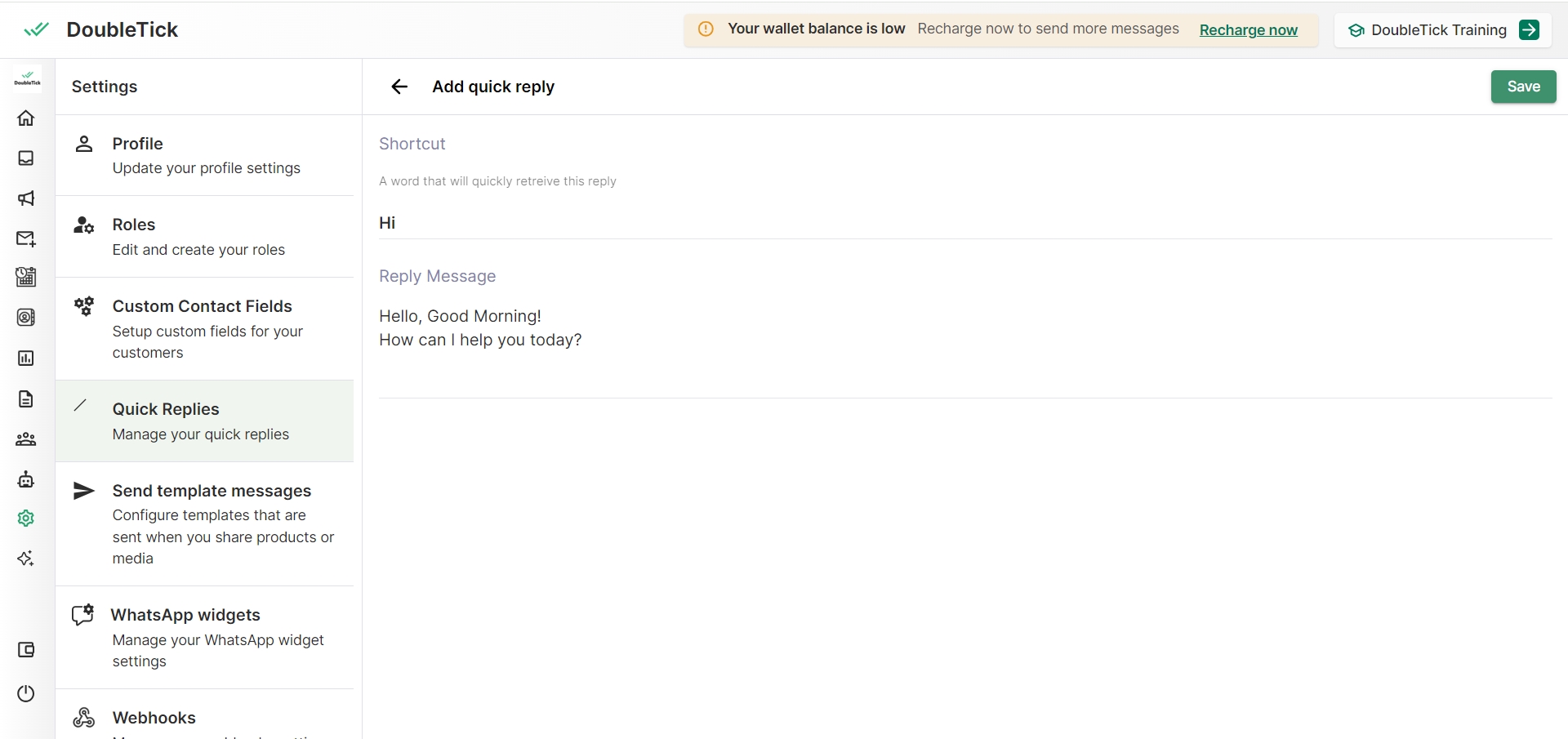This screenshot has width=1568, height=739.
Task: Open the Broadcast megaphone icon
Action: (26, 198)
